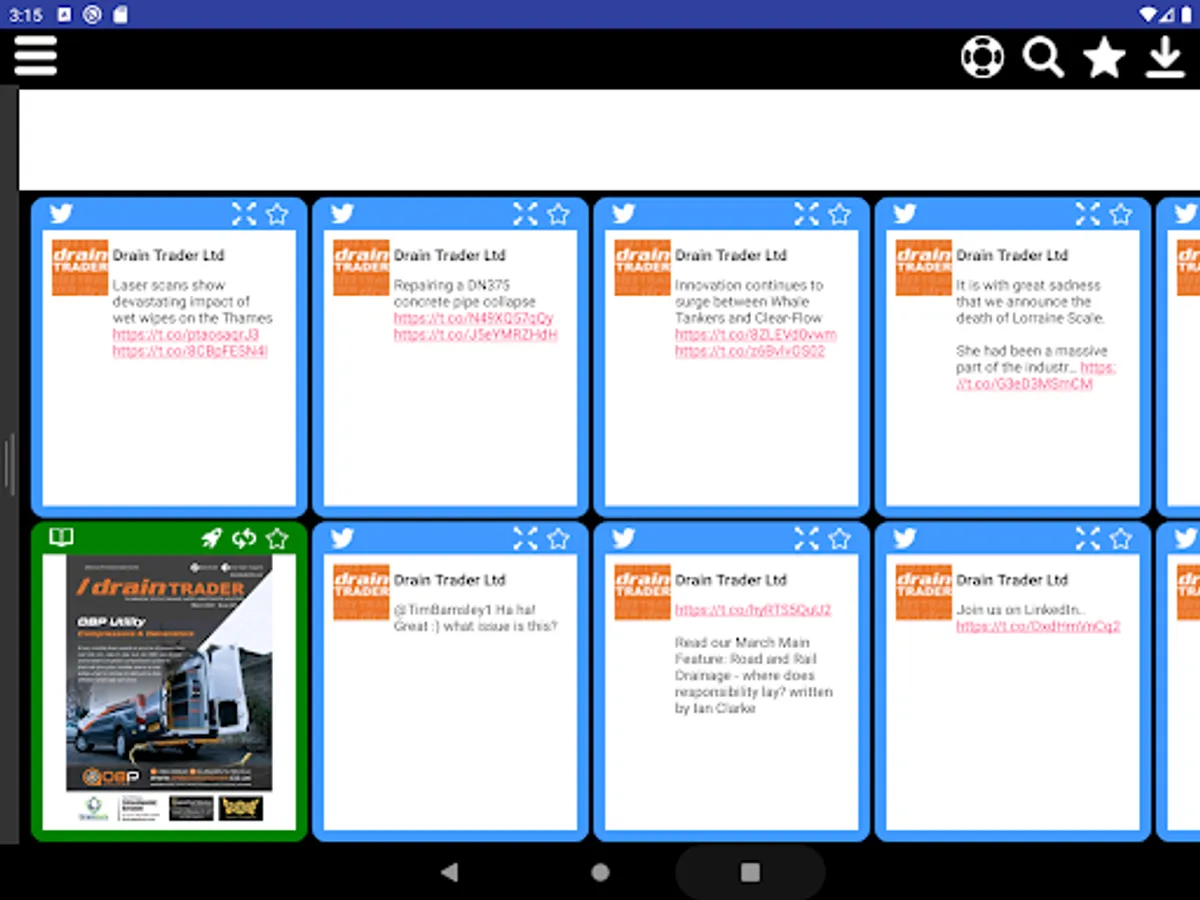
Task: Expand the Laser scans wet wipes tweet
Action: 244,213
